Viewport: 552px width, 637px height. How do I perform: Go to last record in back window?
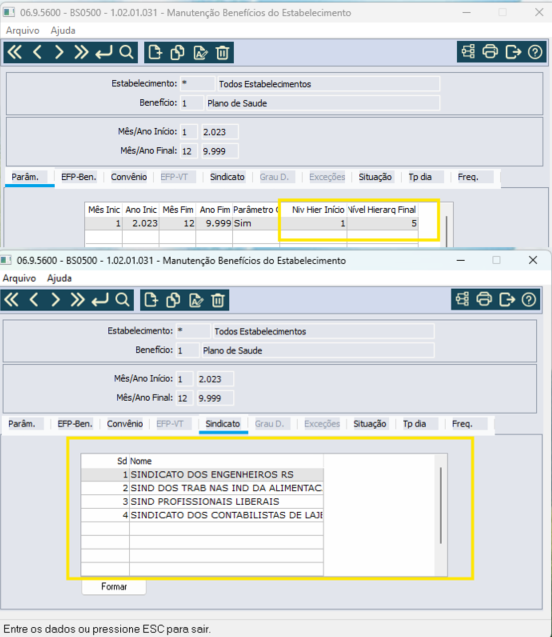[81, 52]
